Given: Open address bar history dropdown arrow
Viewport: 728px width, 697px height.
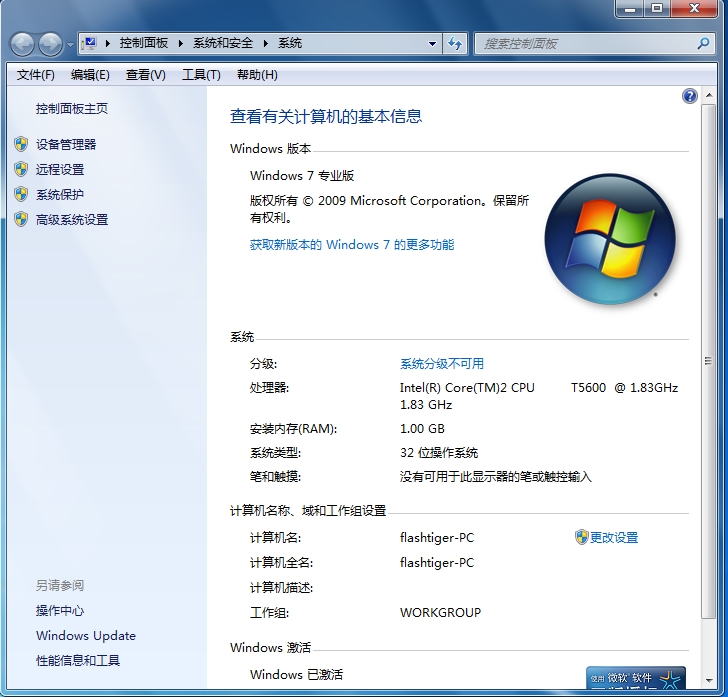Looking at the screenshot, I should pos(432,44).
